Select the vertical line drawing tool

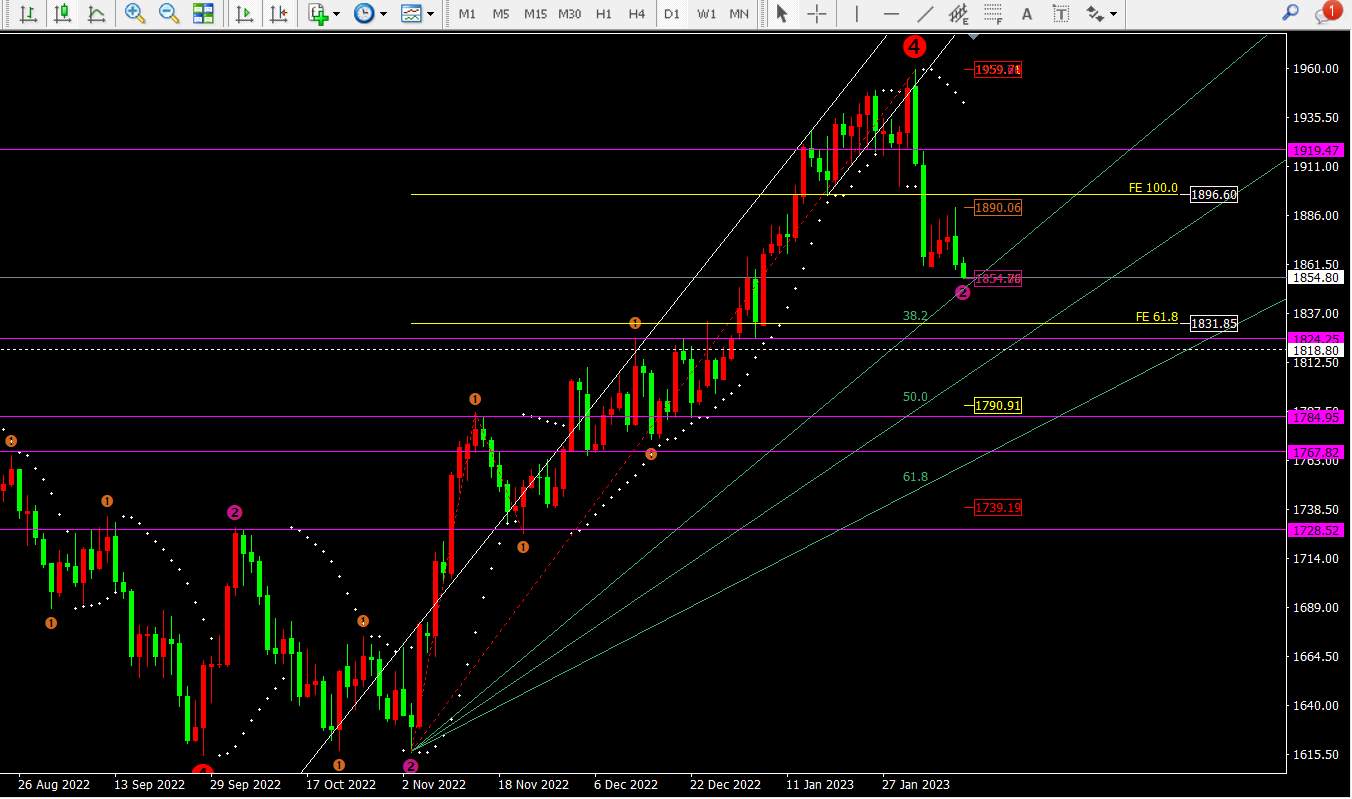(856, 14)
